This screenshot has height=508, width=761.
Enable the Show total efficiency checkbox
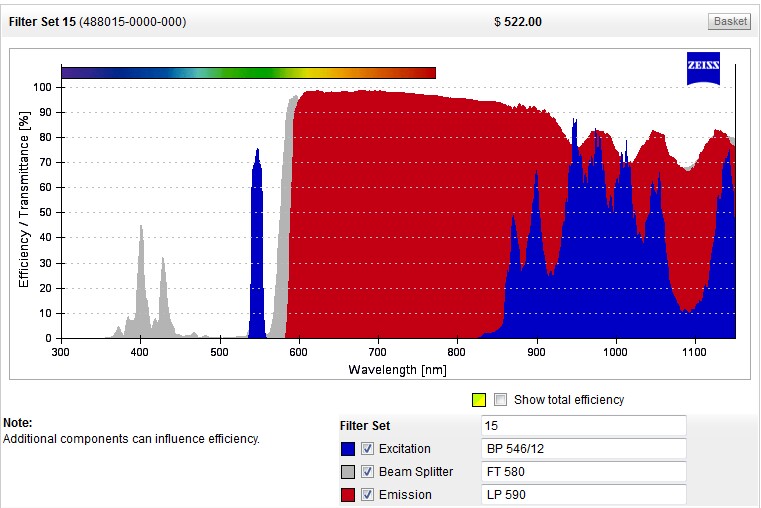(502, 400)
